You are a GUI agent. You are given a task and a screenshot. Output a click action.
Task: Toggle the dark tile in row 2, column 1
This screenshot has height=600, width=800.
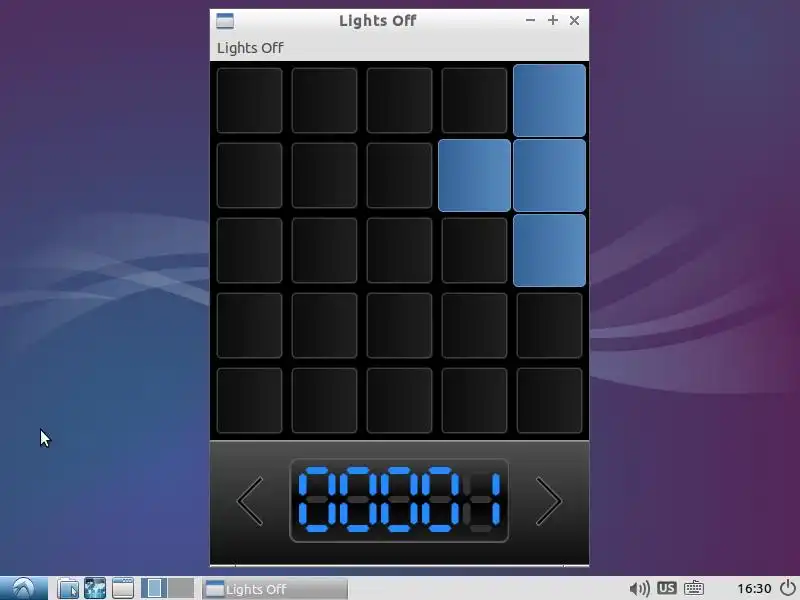click(249, 176)
